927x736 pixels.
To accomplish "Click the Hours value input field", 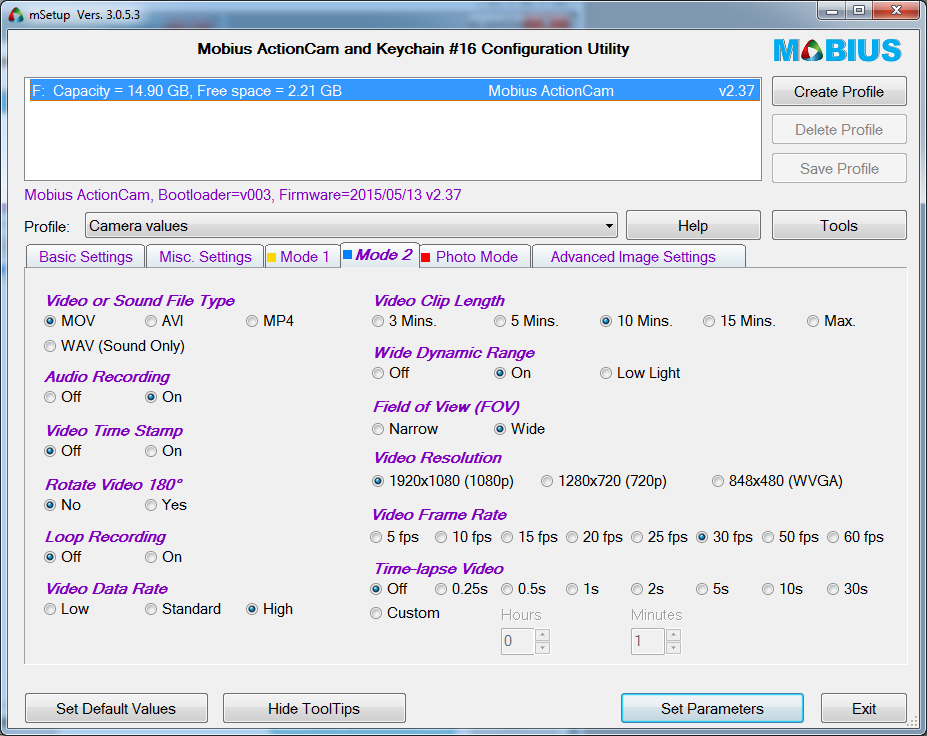I will point(518,641).
